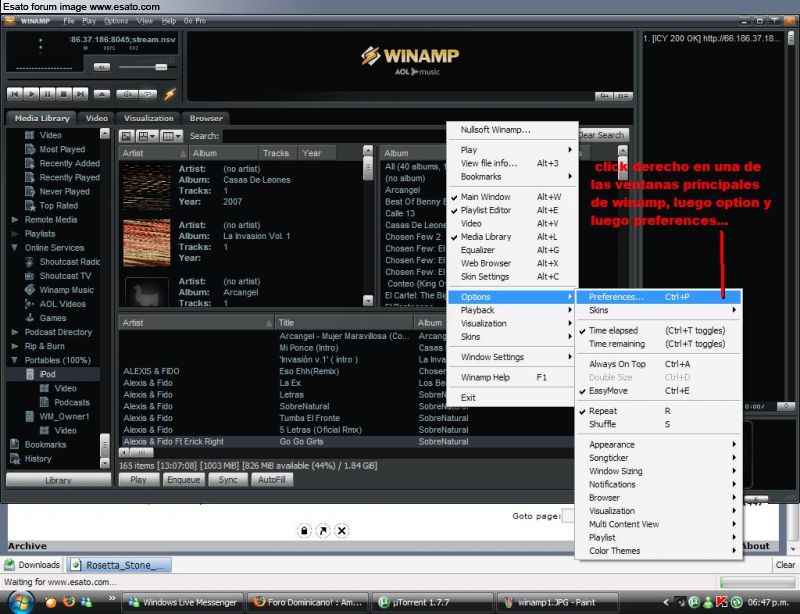
Task: Collapse Portables (100%) node
Action: click(x=15, y=360)
